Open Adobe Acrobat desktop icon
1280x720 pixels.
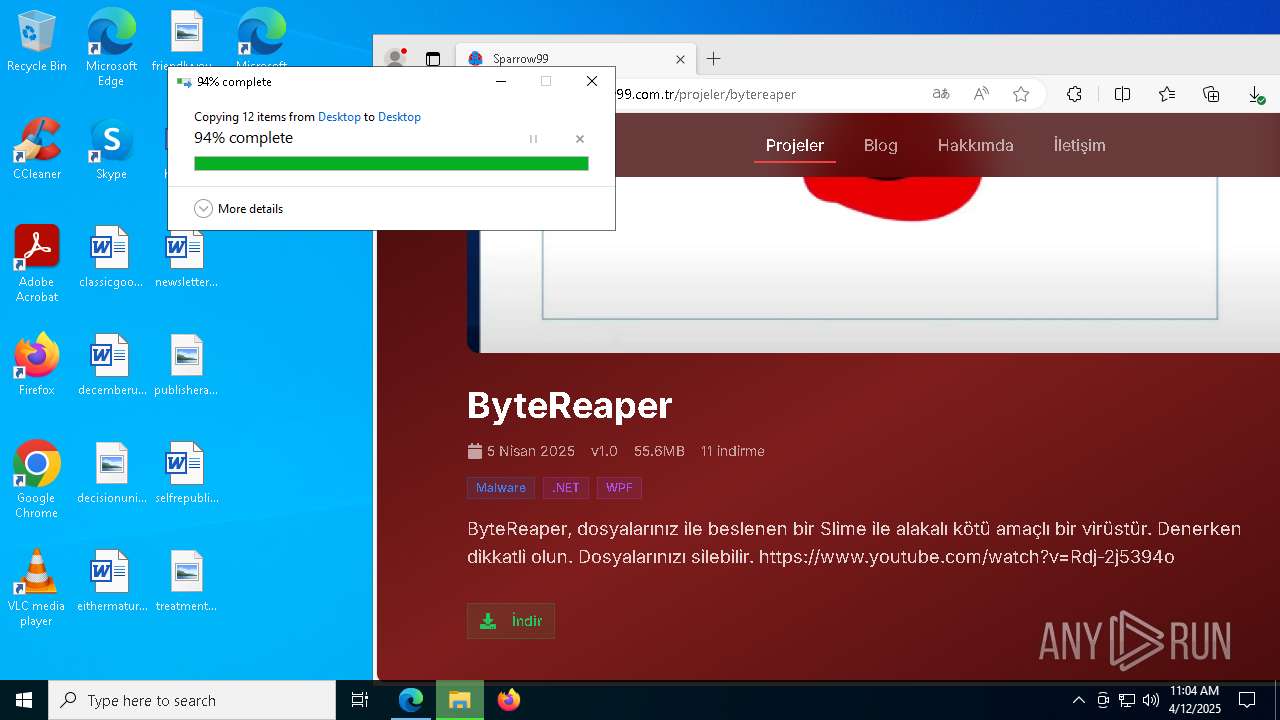point(37,264)
